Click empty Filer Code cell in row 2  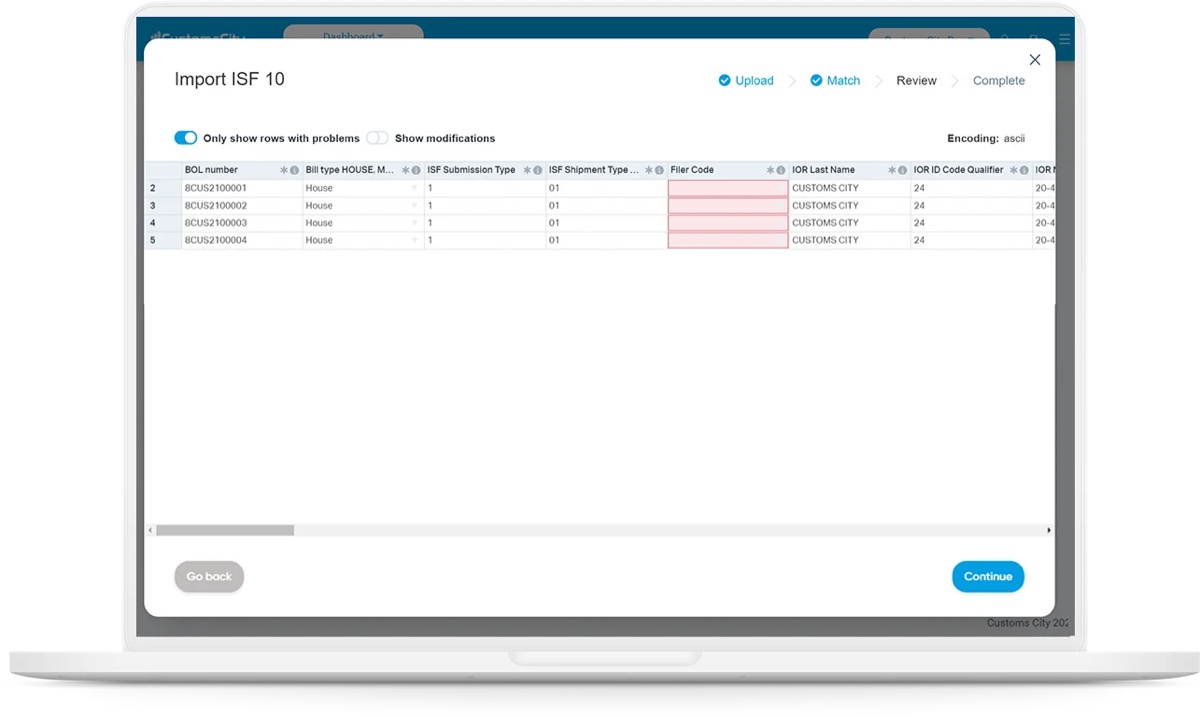pyautogui.click(x=728, y=188)
